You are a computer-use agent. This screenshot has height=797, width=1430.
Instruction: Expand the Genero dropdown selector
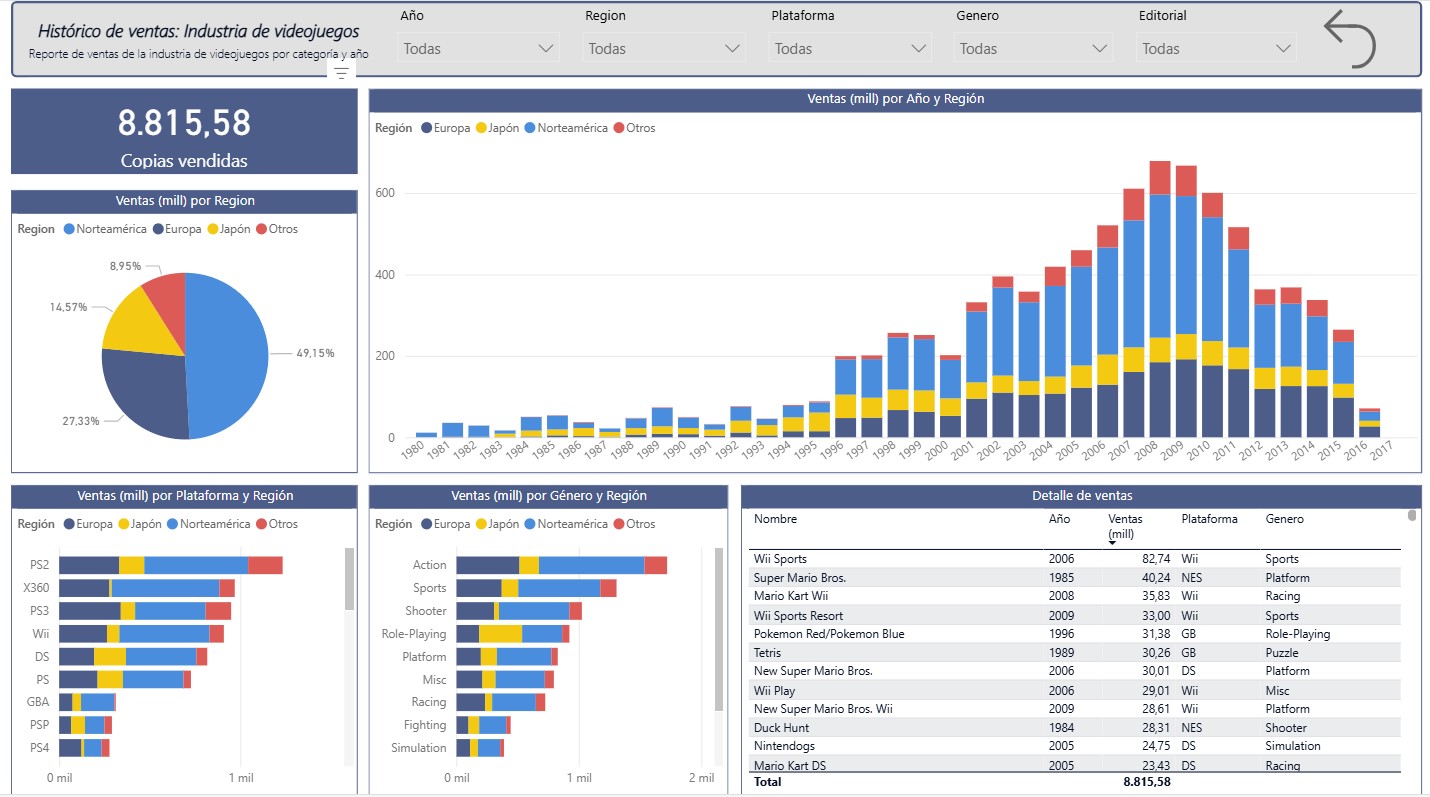[1034, 48]
